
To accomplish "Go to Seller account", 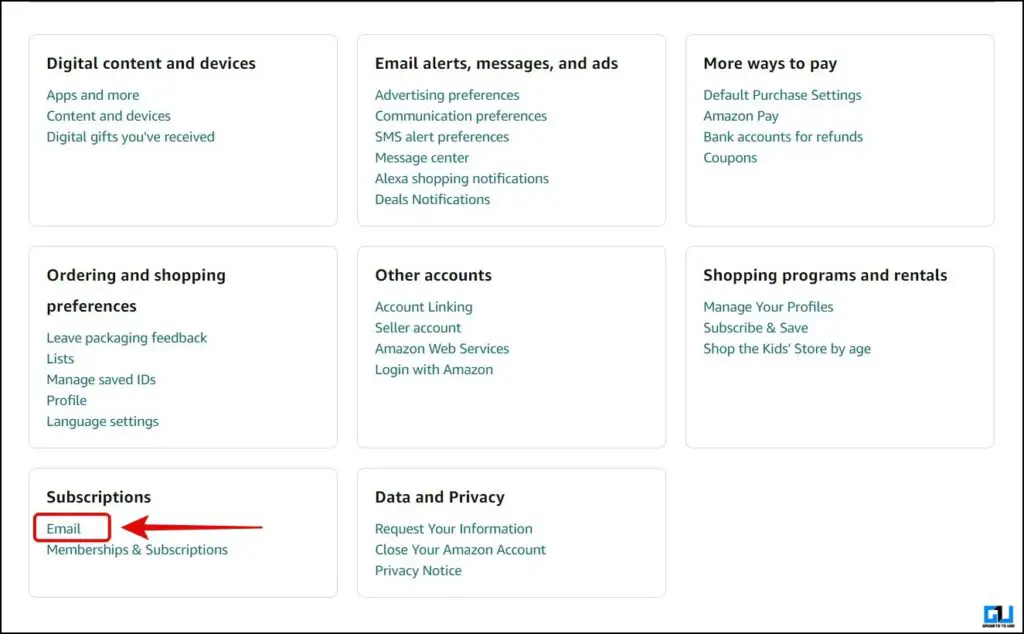I will (418, 328).
